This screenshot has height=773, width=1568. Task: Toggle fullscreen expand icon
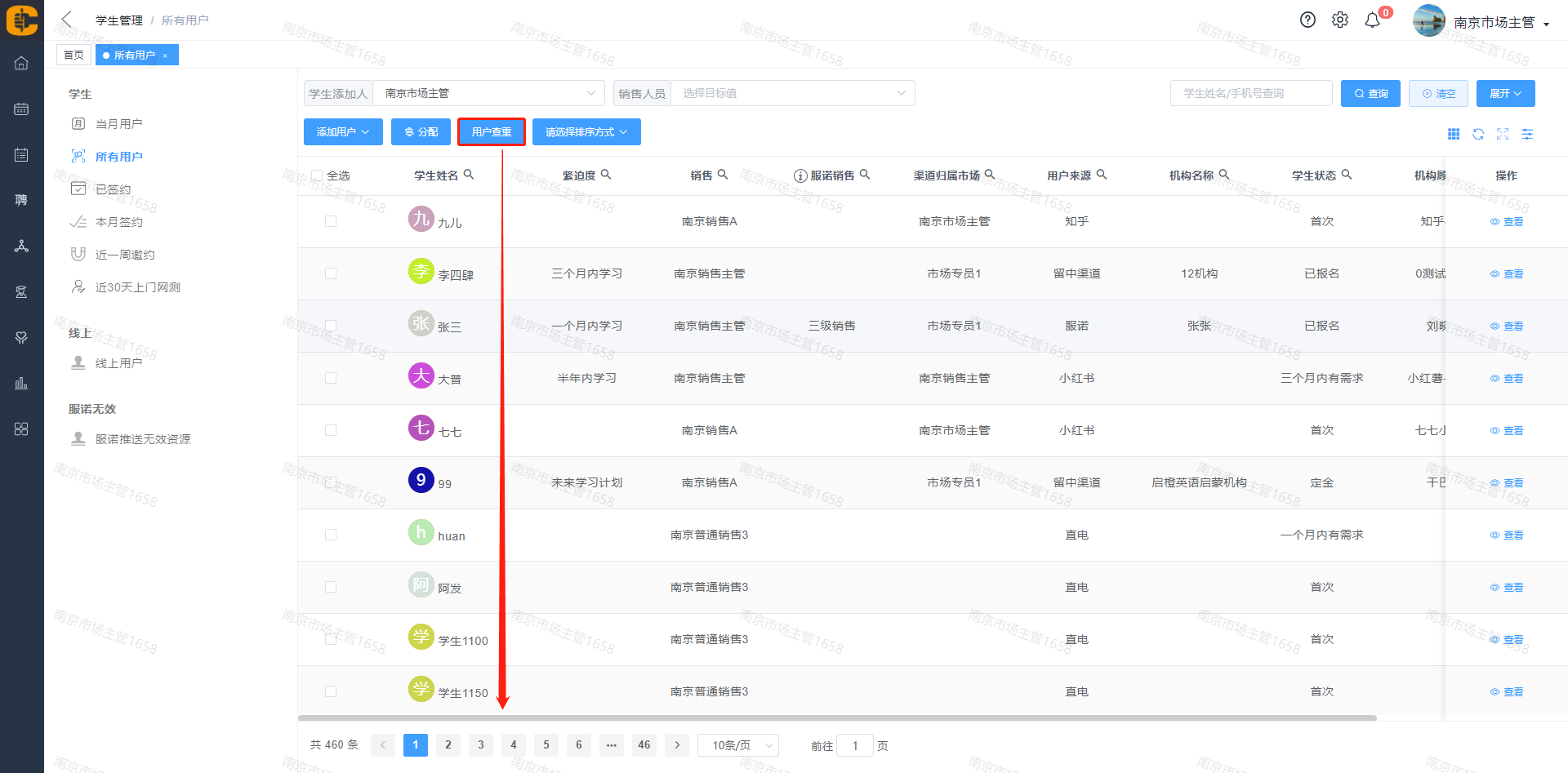[1503, 134]
